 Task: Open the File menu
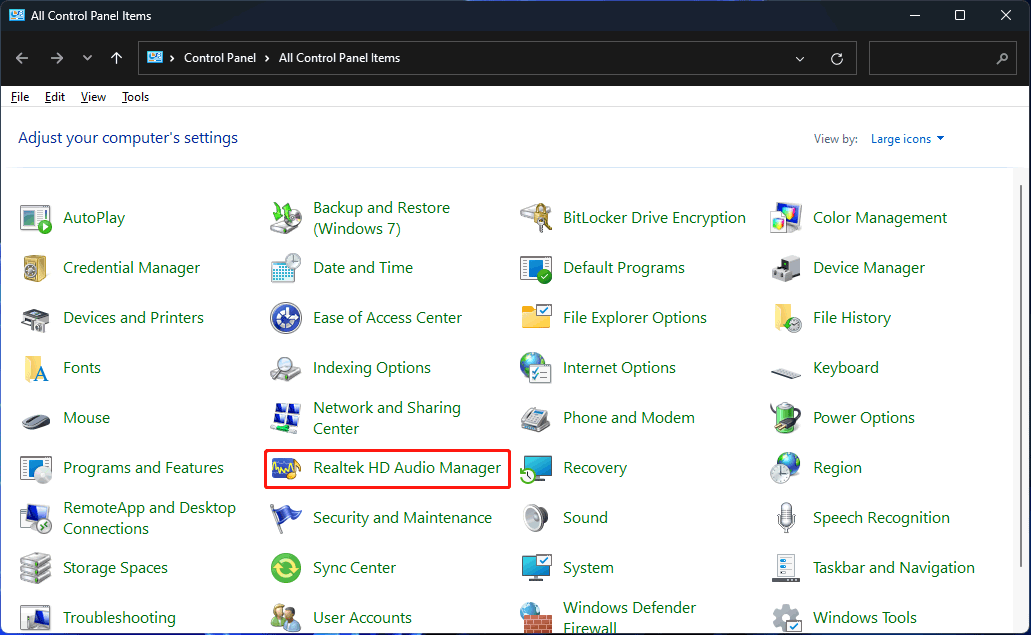pyautogui.click(x=20, y=97)
